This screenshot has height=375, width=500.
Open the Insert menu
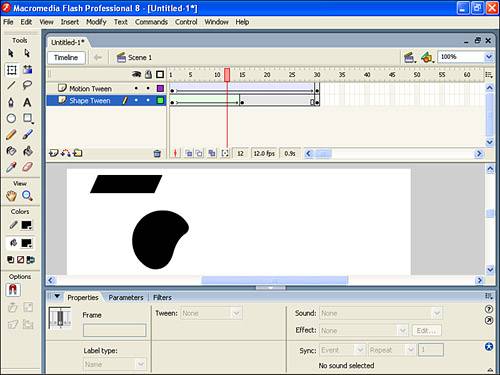70,22
